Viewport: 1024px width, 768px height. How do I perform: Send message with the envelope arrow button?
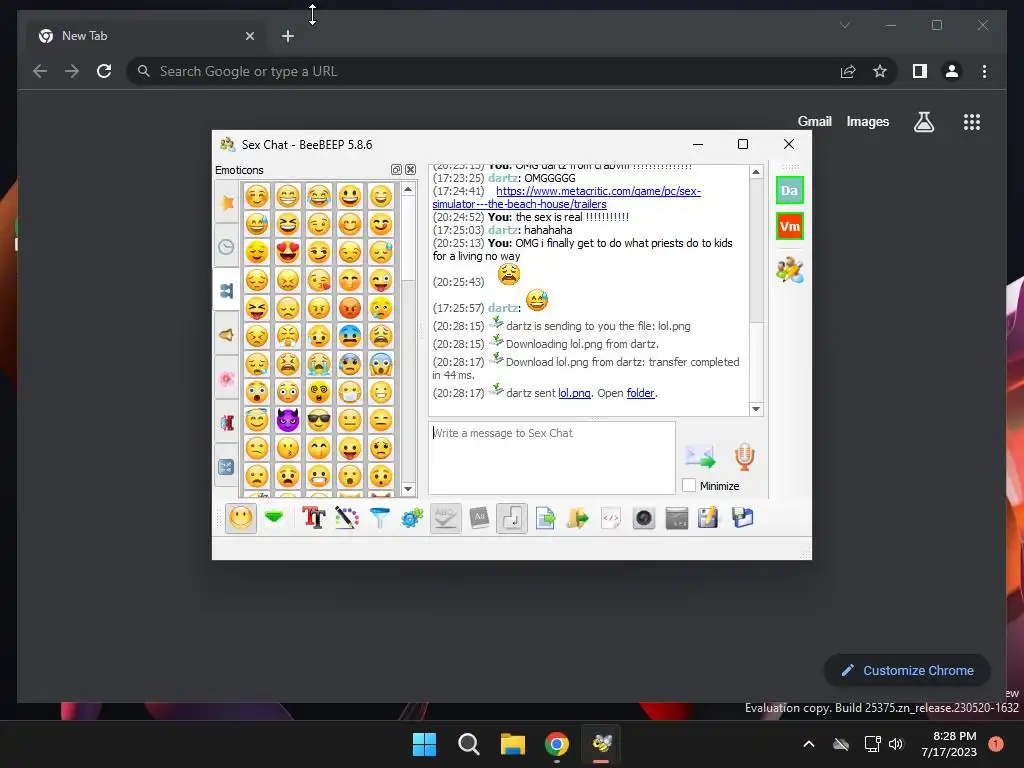click(x=700, y=456)
